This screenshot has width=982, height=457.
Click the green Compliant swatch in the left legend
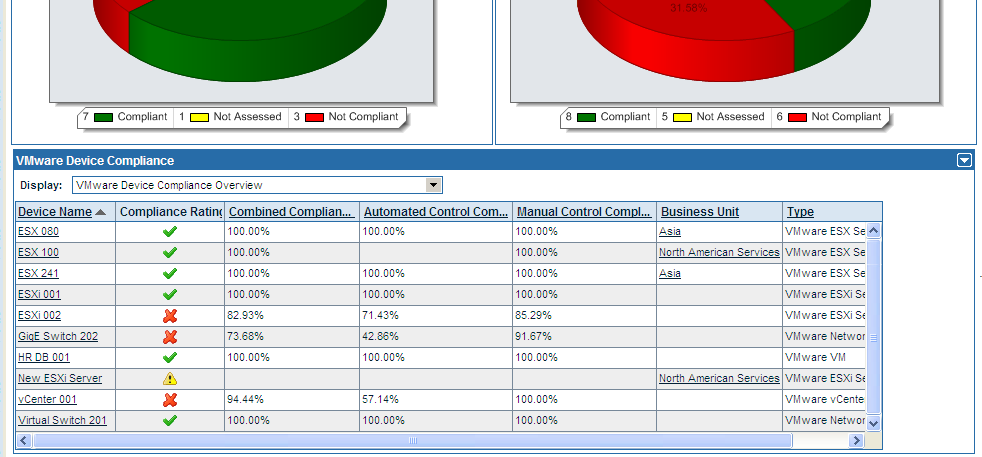tap(103, 117)
